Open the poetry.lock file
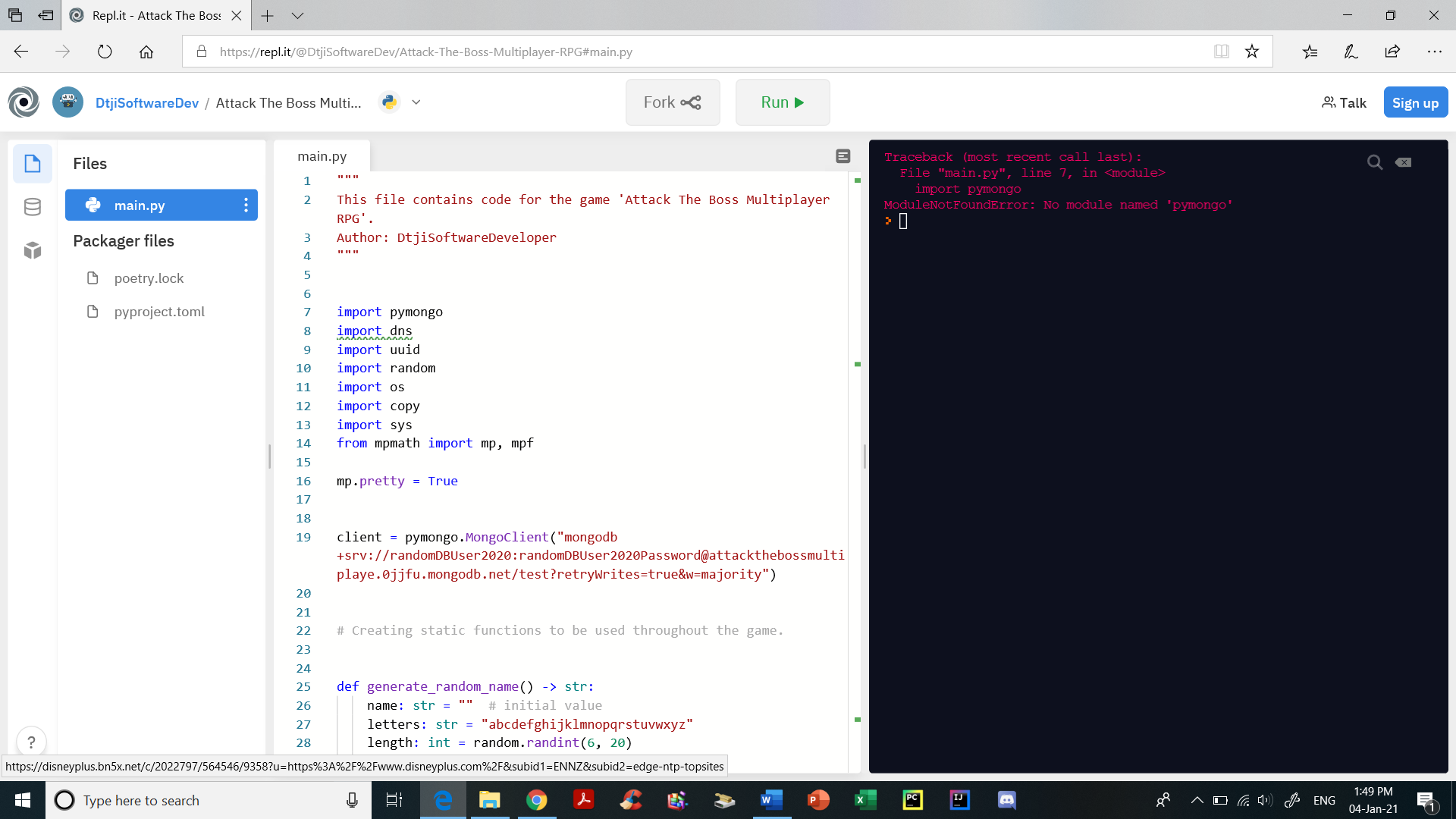The width and height of the screenshot is (1456, 819). tap(149, 278)
